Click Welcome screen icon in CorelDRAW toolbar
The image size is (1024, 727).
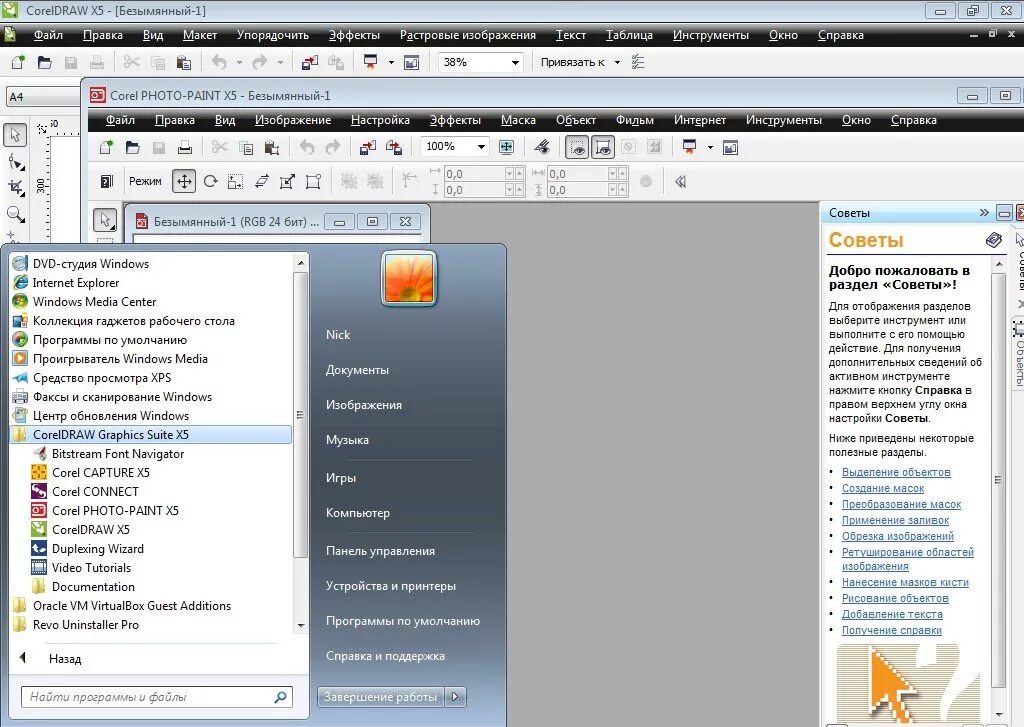click(x=411, y=63)
